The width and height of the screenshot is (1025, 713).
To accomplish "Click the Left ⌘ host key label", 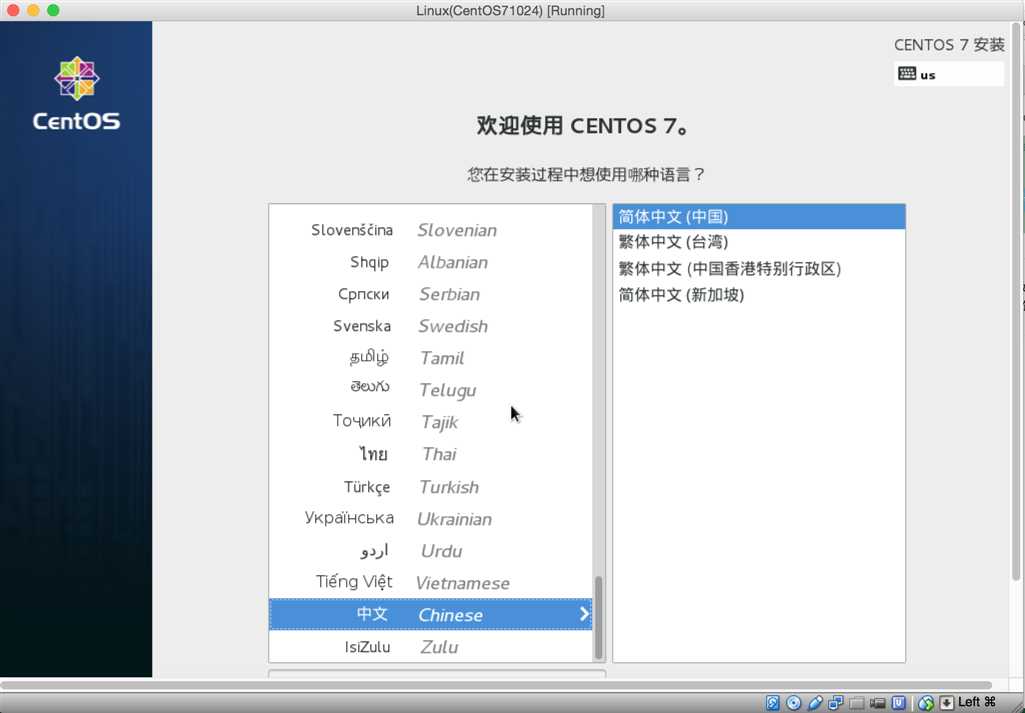I will click(977, 702).
